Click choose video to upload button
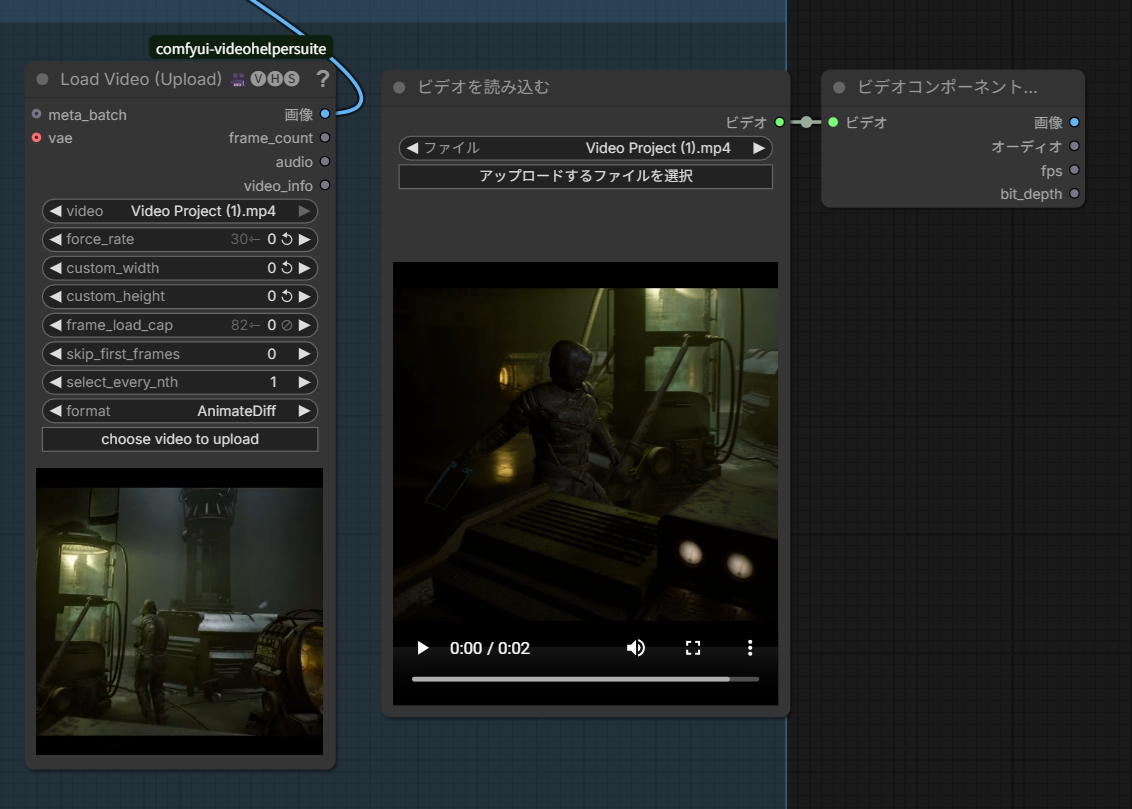 click(180, 439)
